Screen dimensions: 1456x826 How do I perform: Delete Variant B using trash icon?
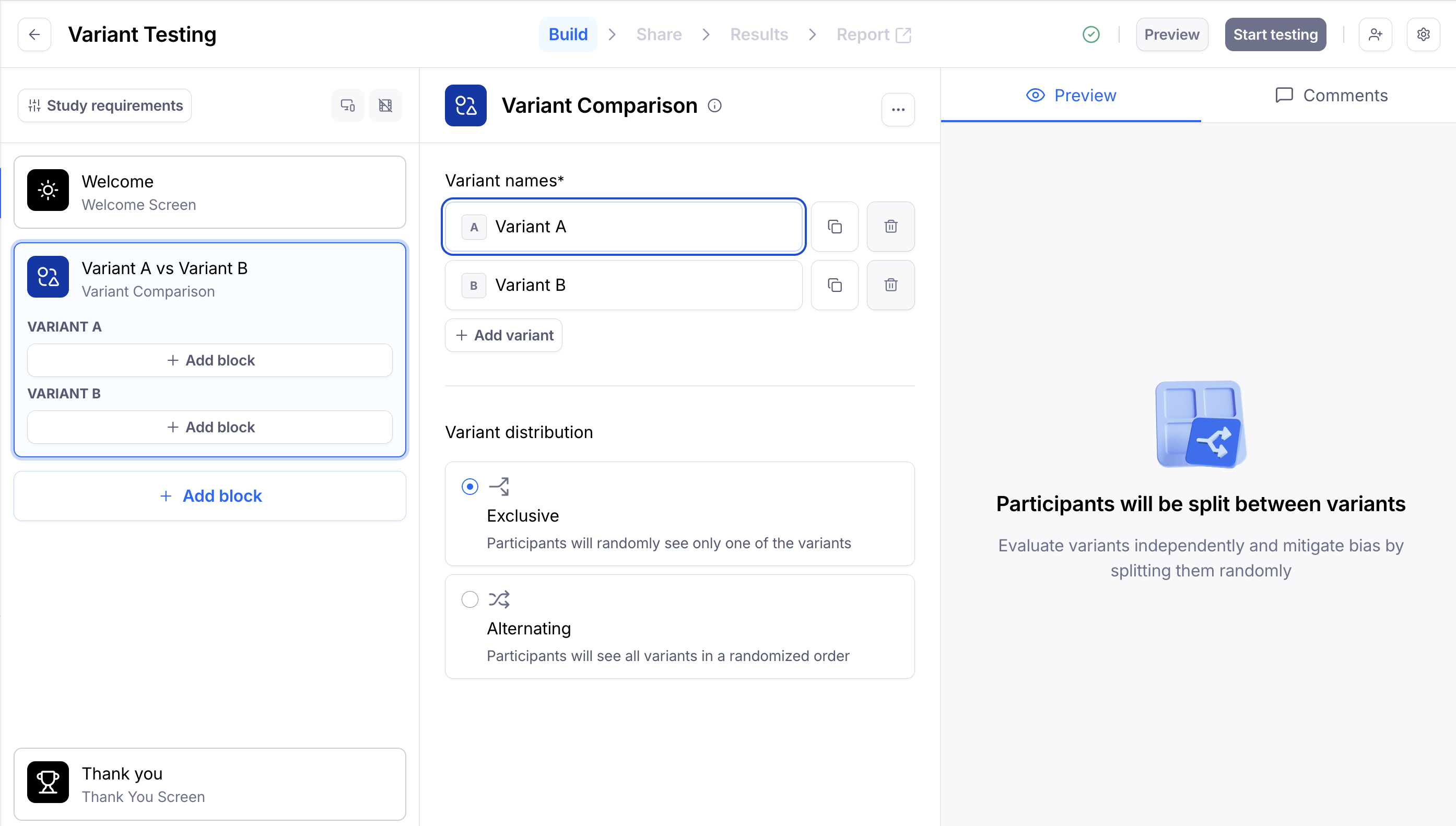890,286
